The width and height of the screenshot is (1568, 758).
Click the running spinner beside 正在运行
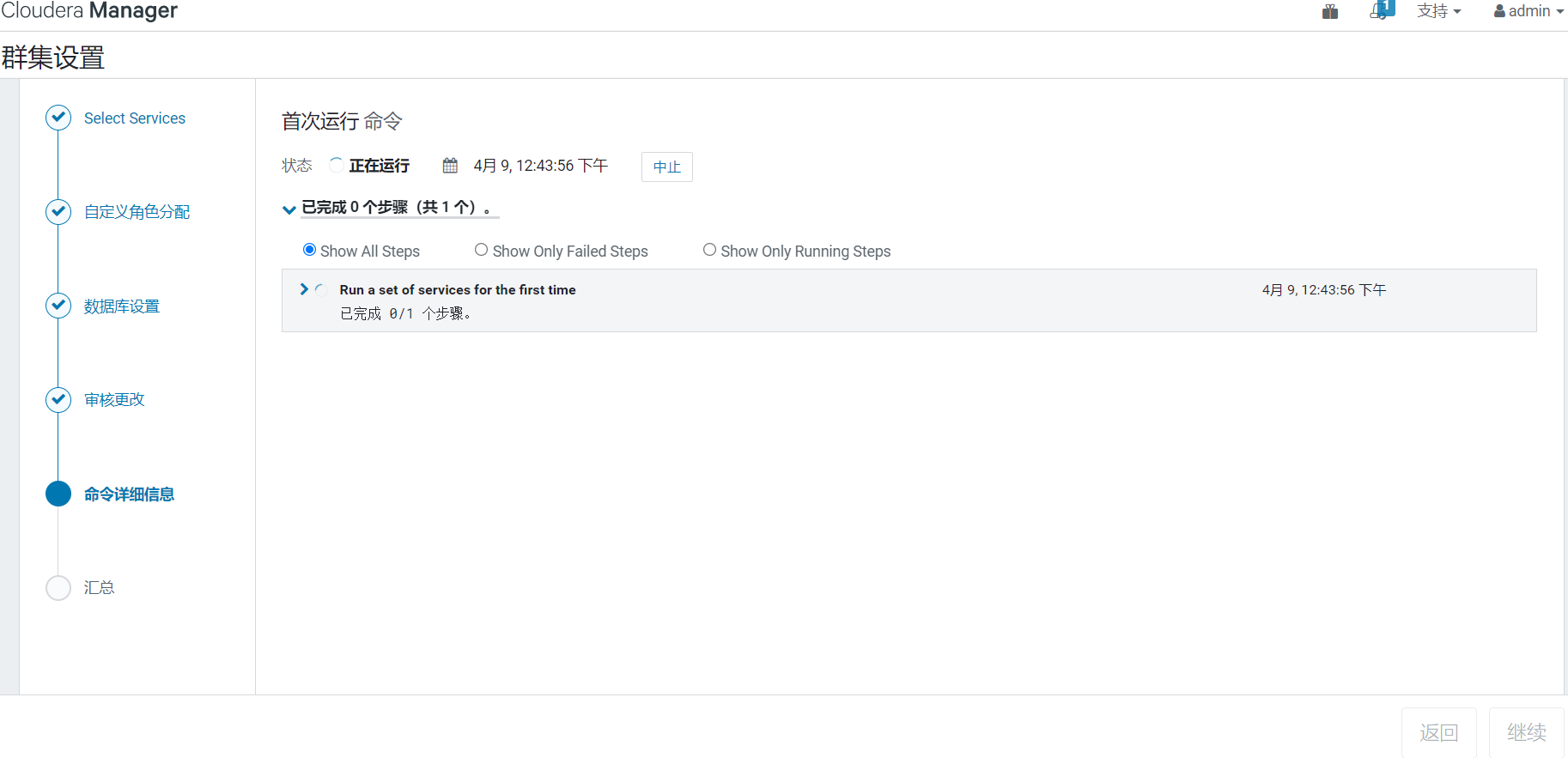point(337,165)
